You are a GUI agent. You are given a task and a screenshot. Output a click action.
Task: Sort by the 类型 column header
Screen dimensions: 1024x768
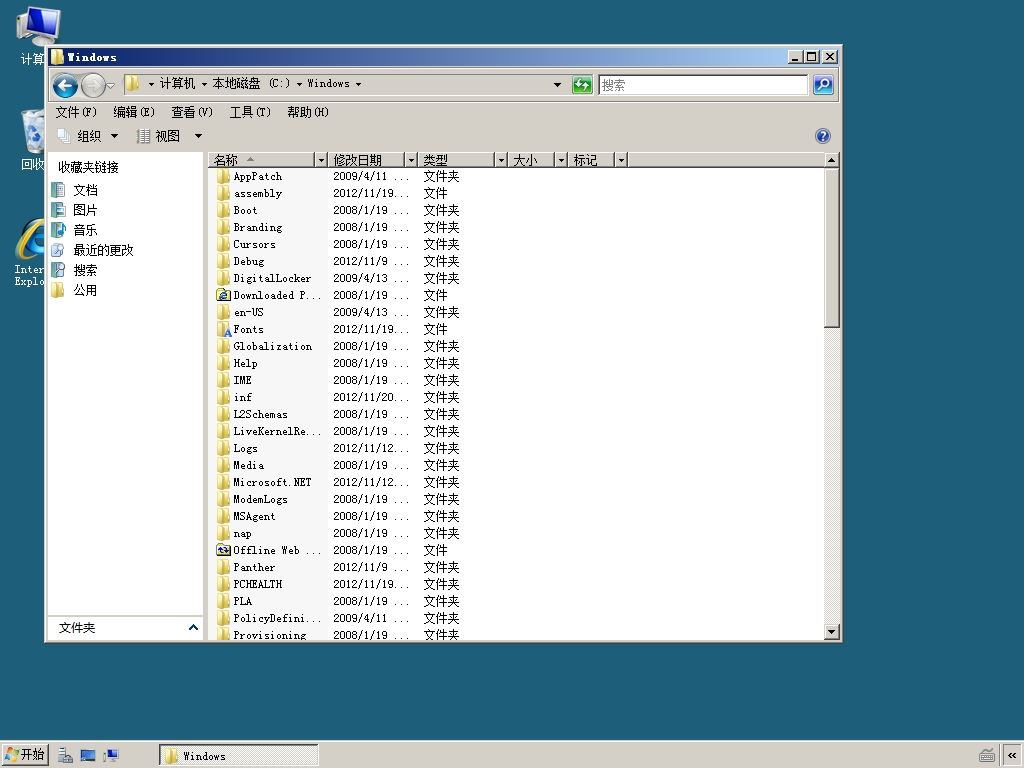[456, 160]
